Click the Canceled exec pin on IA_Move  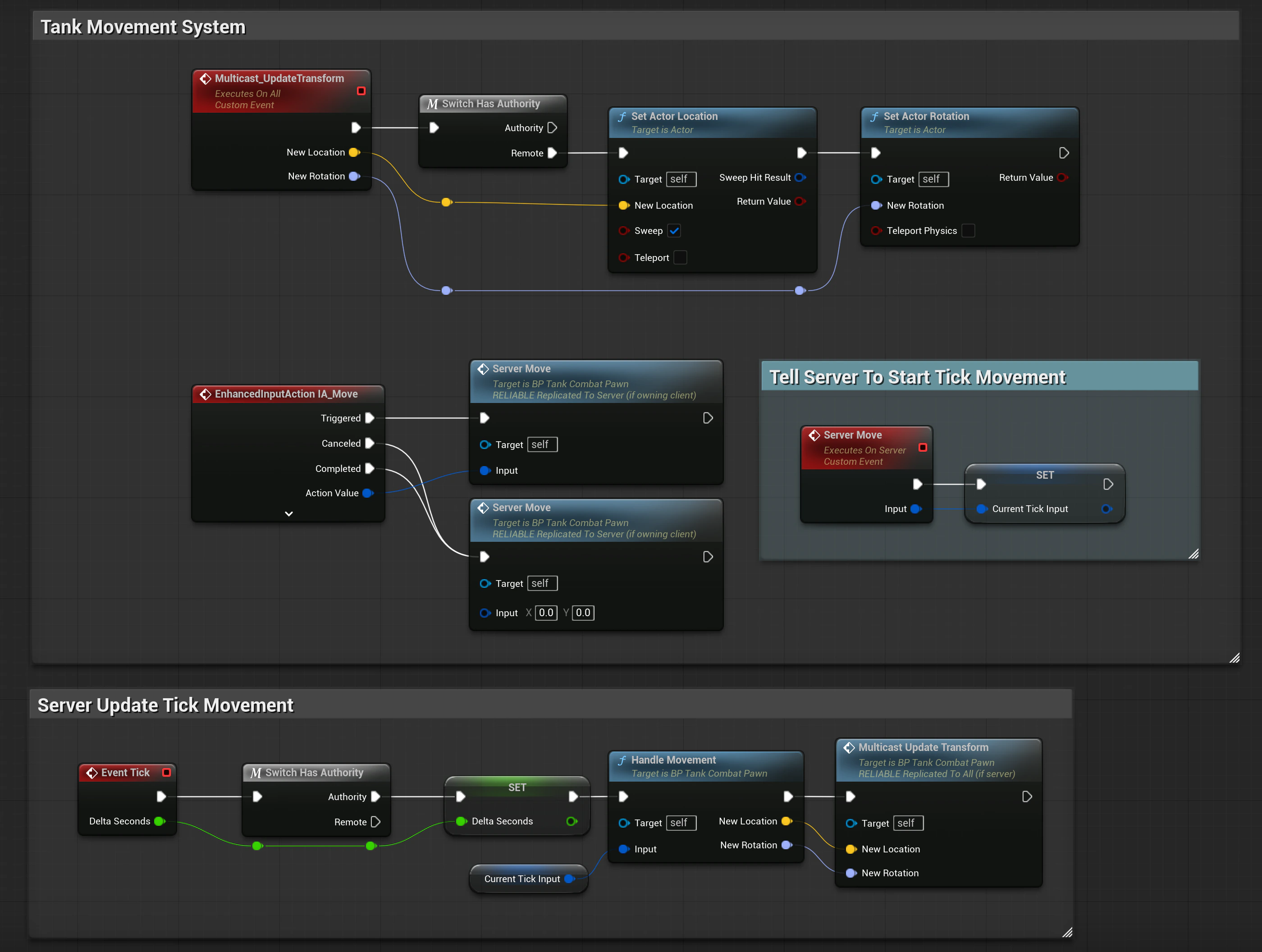point(369,444)
